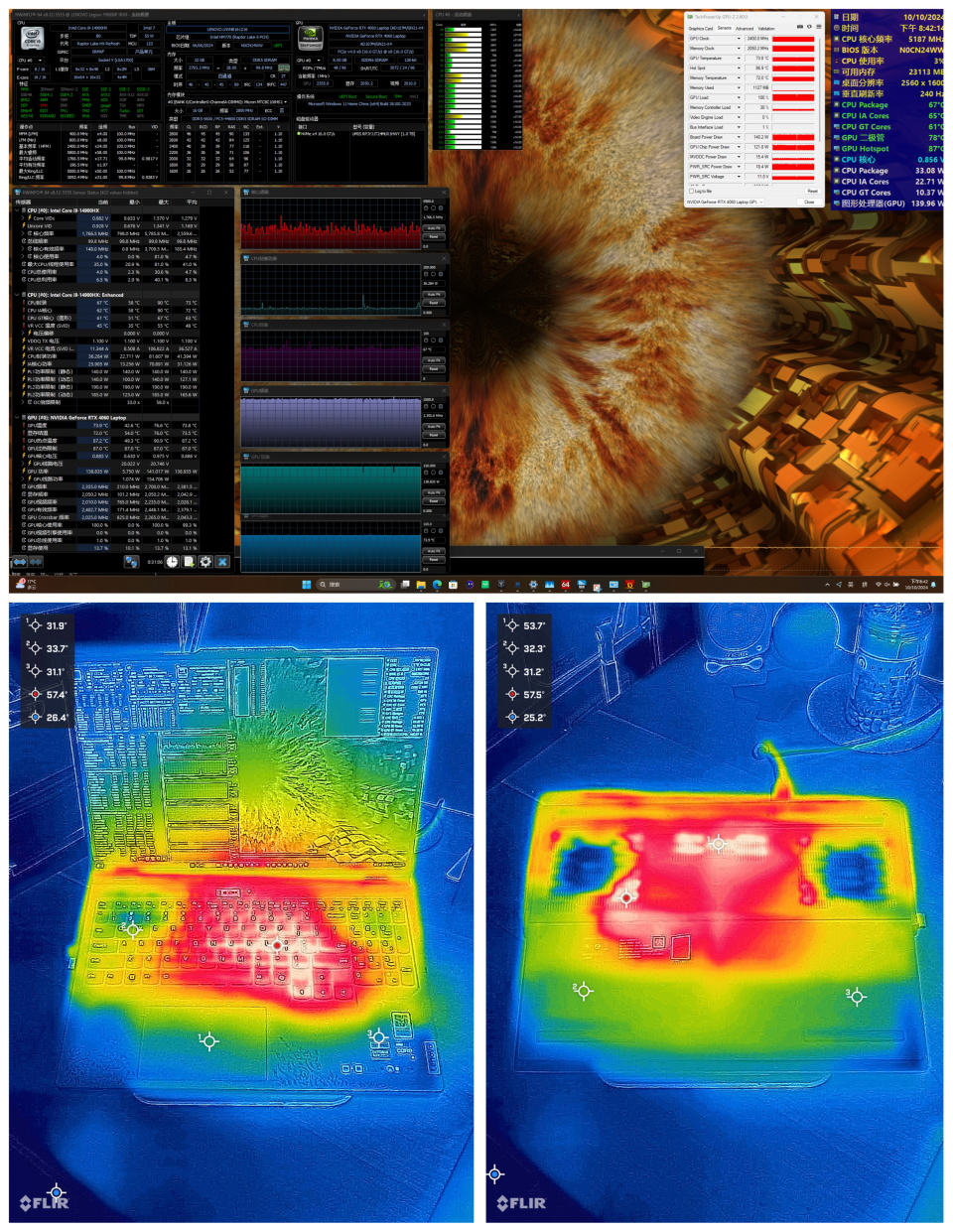Switch to the Validation tab in GPU-Z
The width and height of the screenshot is (953, 1232).
766,28
